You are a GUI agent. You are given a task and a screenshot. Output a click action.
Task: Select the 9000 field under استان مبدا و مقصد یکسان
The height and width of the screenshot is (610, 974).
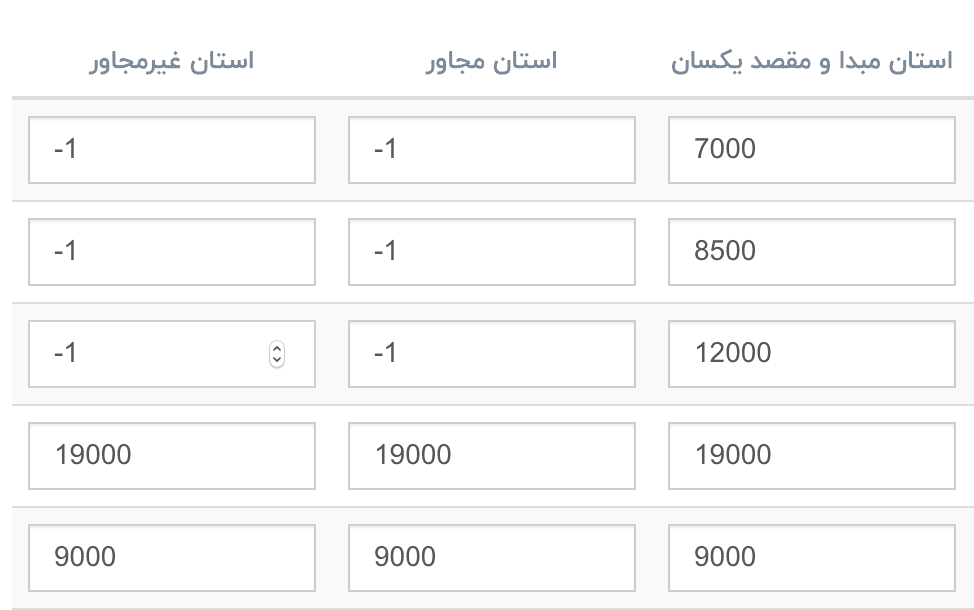(x=811, y=557)
